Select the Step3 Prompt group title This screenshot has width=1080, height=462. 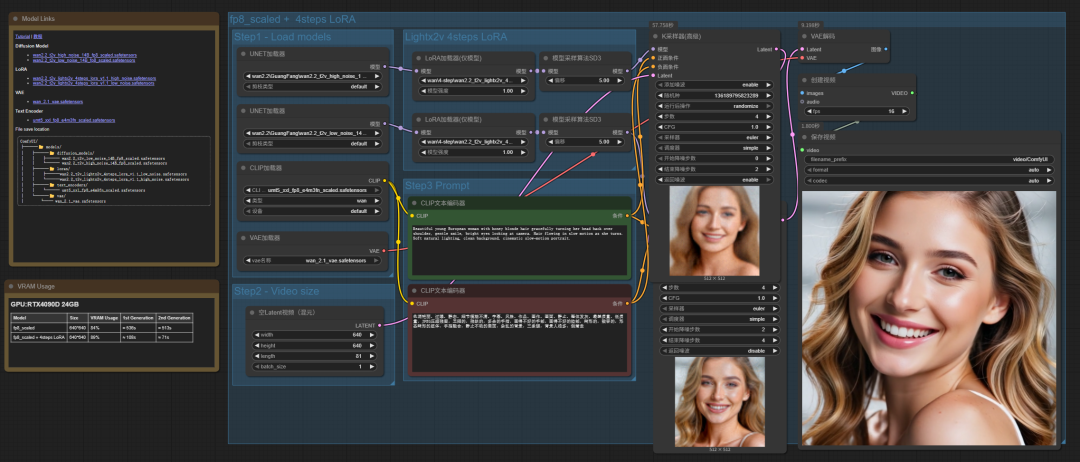(x=437, y=185)
